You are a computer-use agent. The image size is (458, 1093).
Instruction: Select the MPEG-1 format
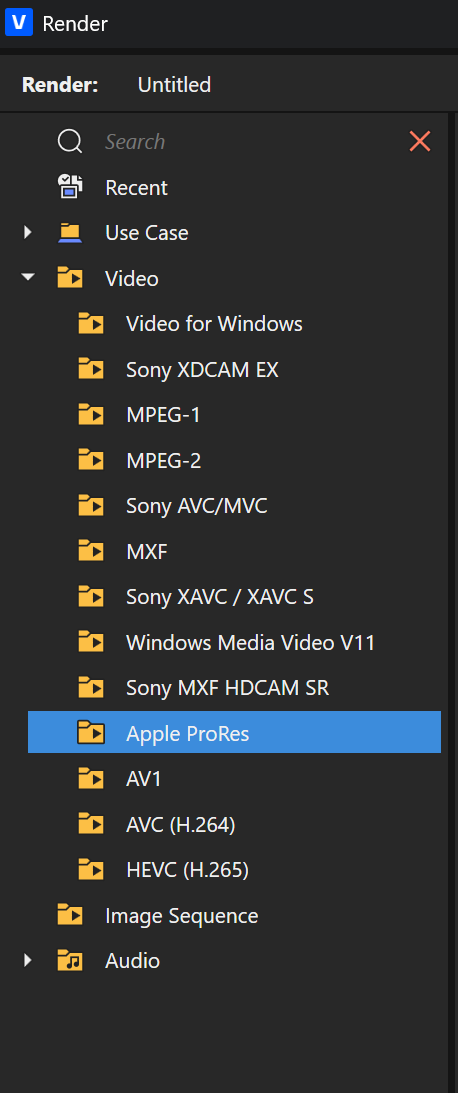pyautogui.click(x=163, y=415)
